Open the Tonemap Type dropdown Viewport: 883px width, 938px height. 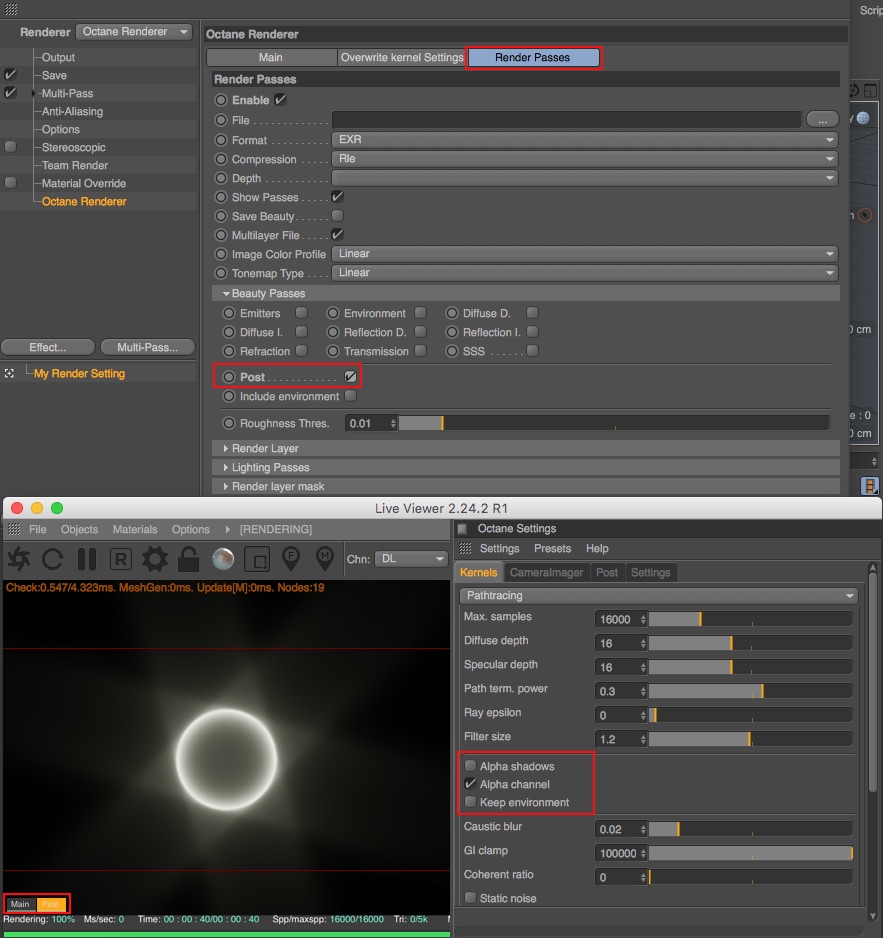(584, 273)
